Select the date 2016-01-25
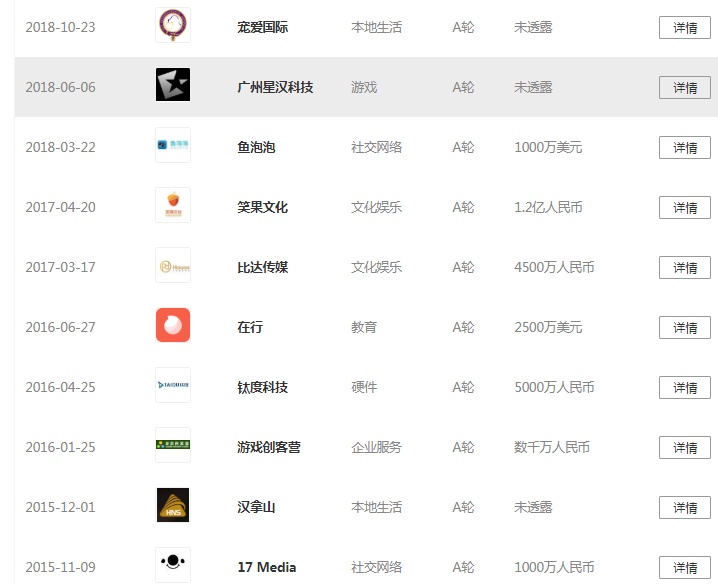Viewport: 718px width, 584px height. 60,448
